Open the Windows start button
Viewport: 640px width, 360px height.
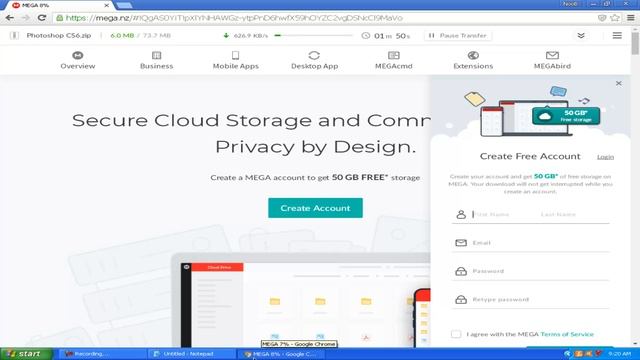pyautogui.click(x=27, y=354)
